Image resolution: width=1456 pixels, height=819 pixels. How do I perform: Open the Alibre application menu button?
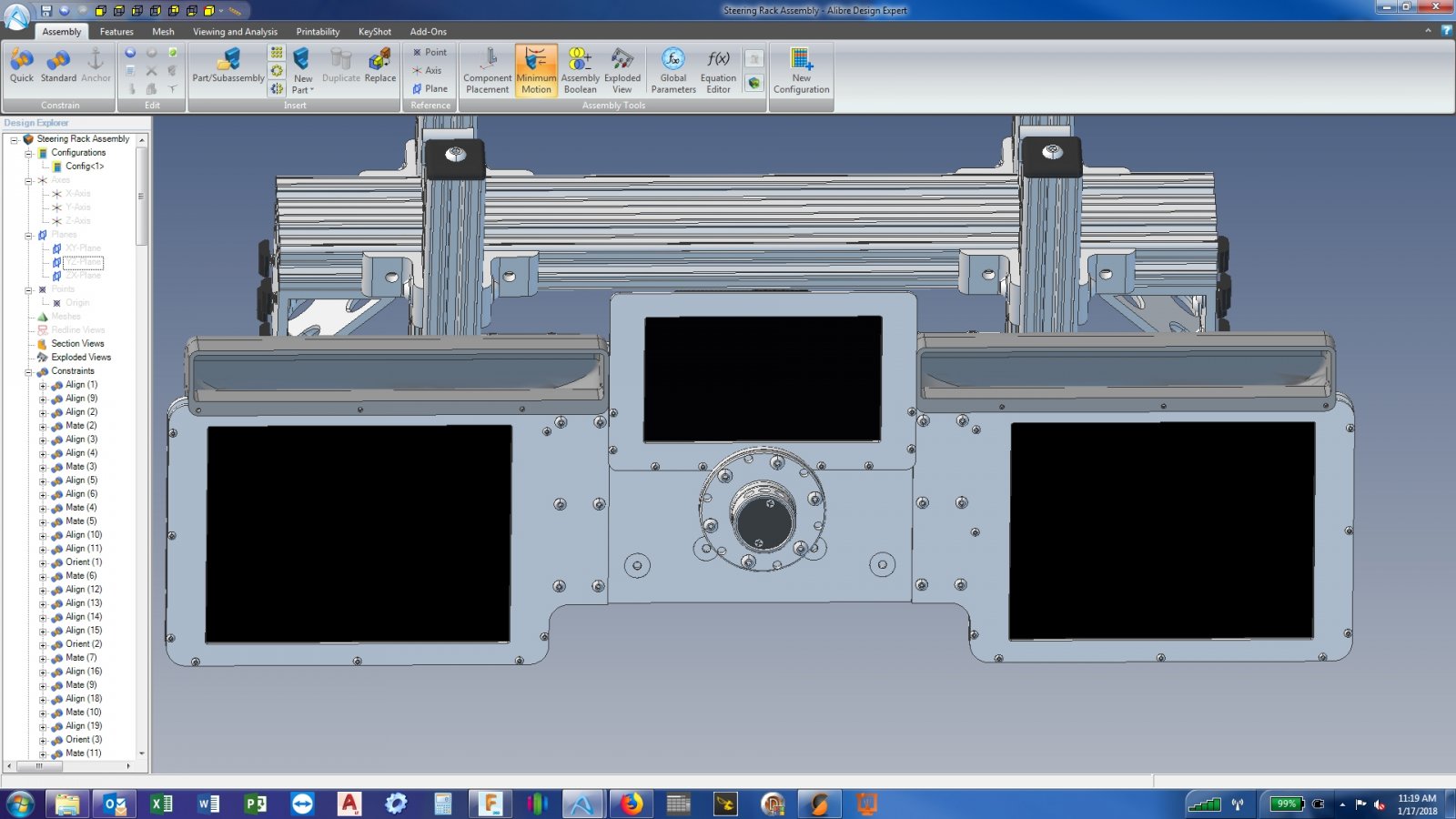(16, 16)
